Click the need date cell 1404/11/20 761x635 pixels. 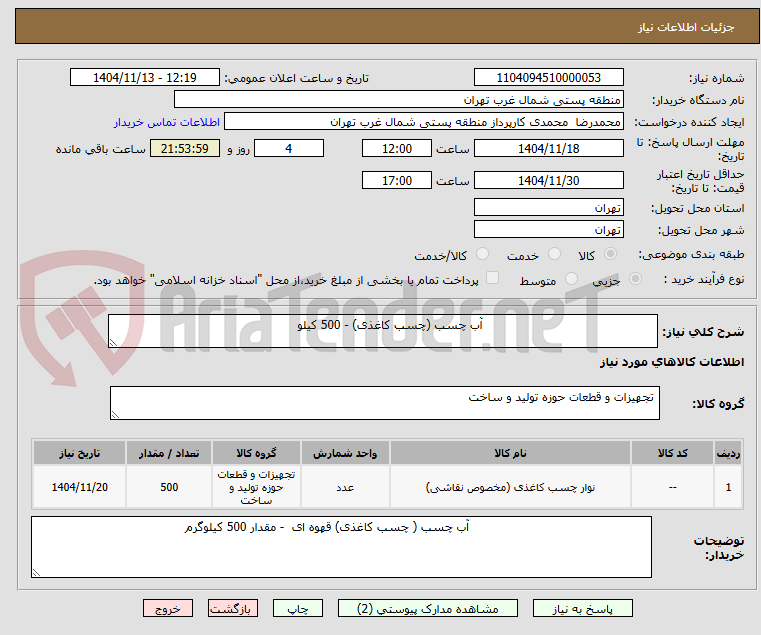coord(80,487)
